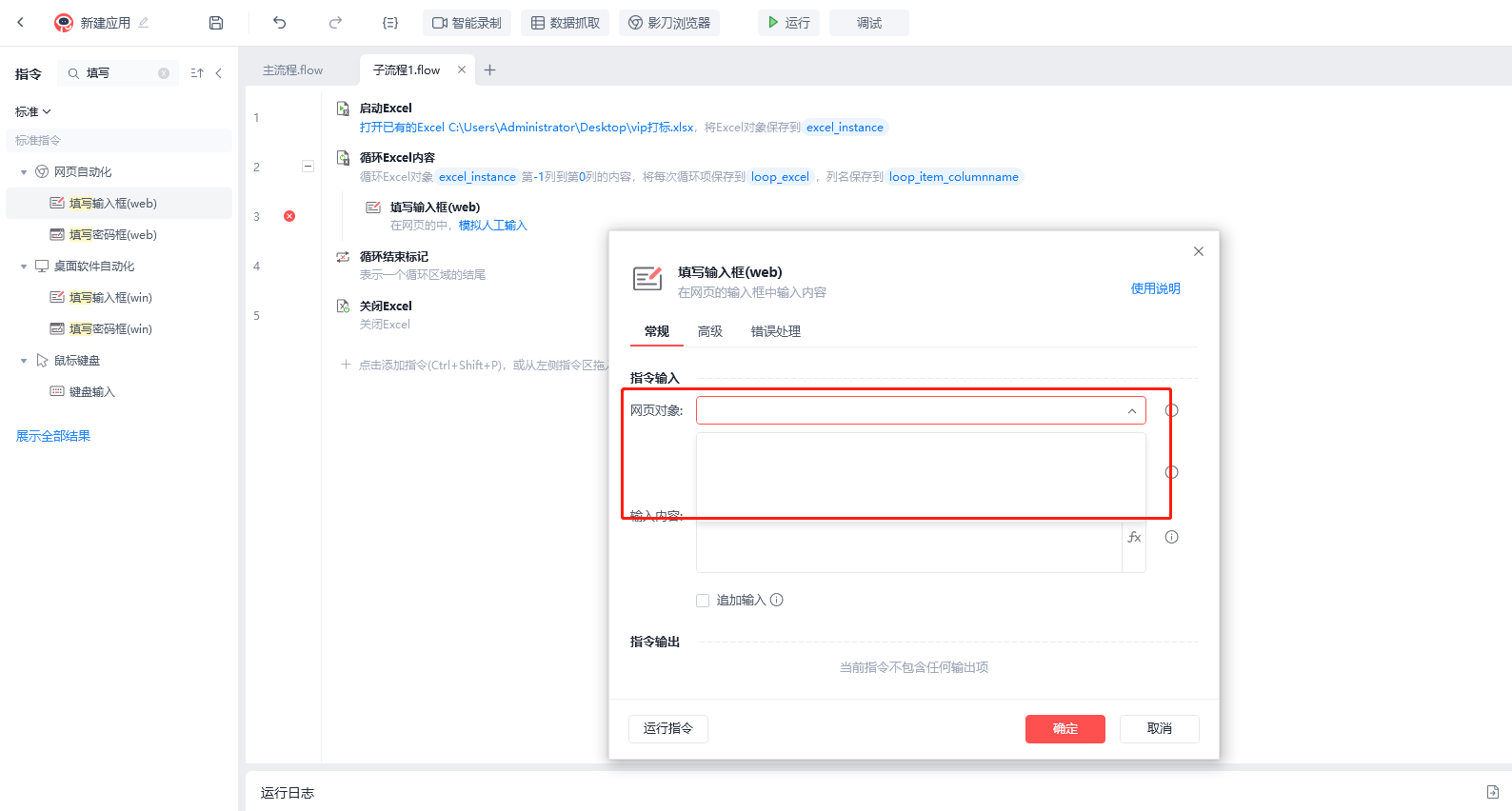Go back using the top-left arrow

tap(21, 22)
